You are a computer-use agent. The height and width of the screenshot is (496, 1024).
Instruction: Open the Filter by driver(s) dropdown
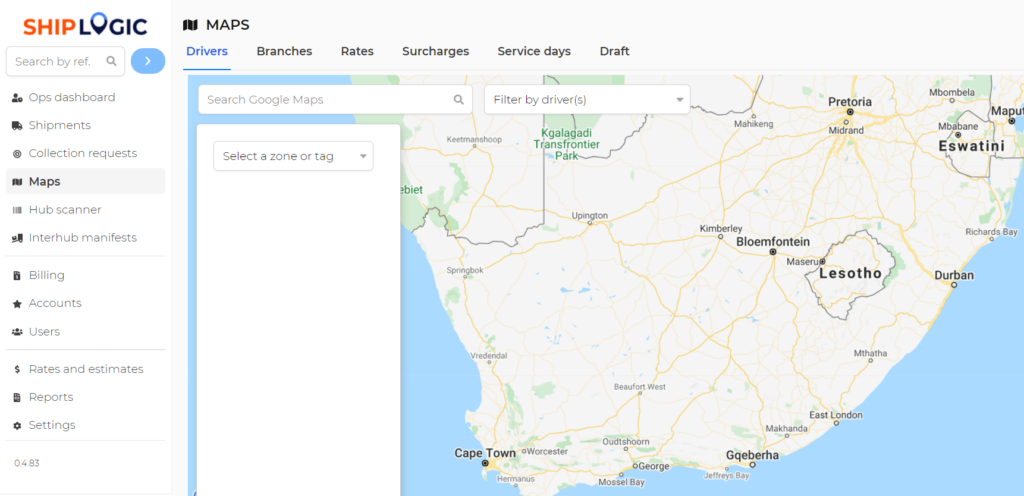point(586,100)
